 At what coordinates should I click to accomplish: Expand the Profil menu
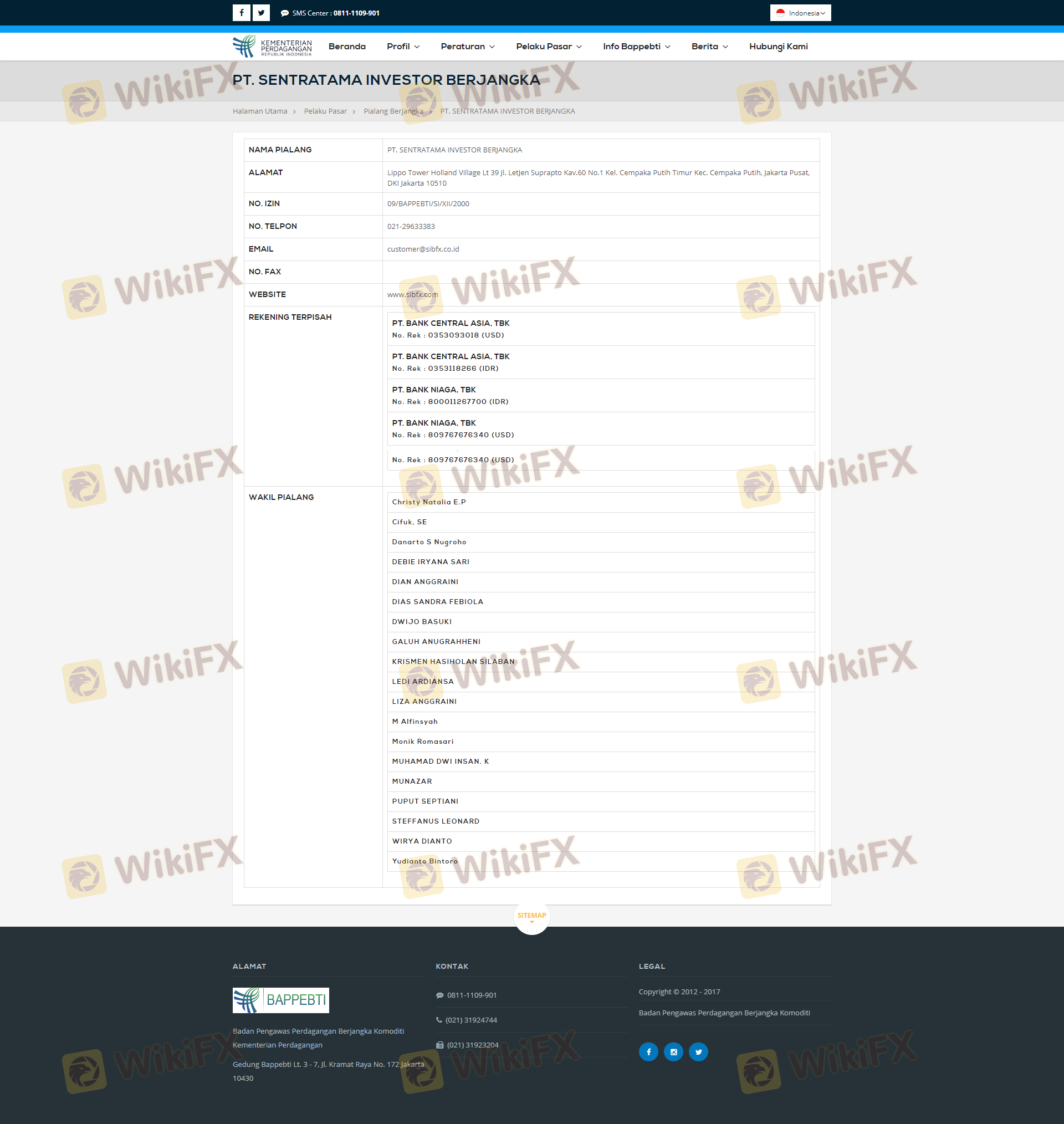click(403, 47)
